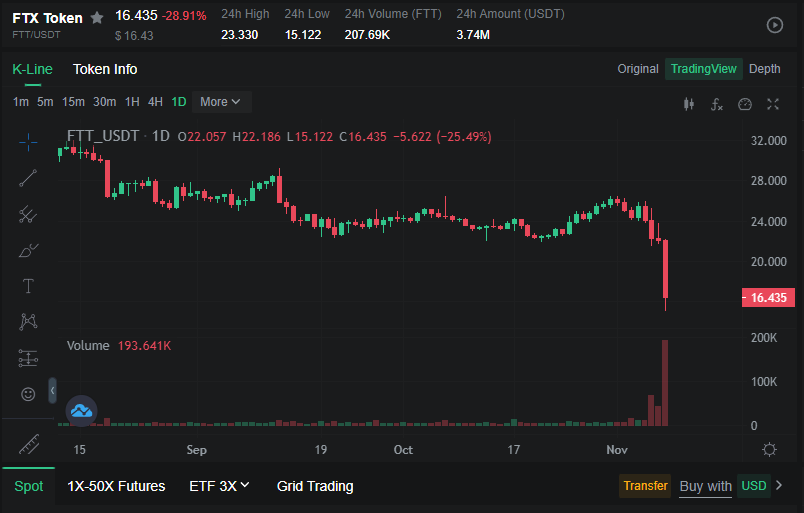
Task: Click the 24h High value 23.330
Action: [239, 35]
